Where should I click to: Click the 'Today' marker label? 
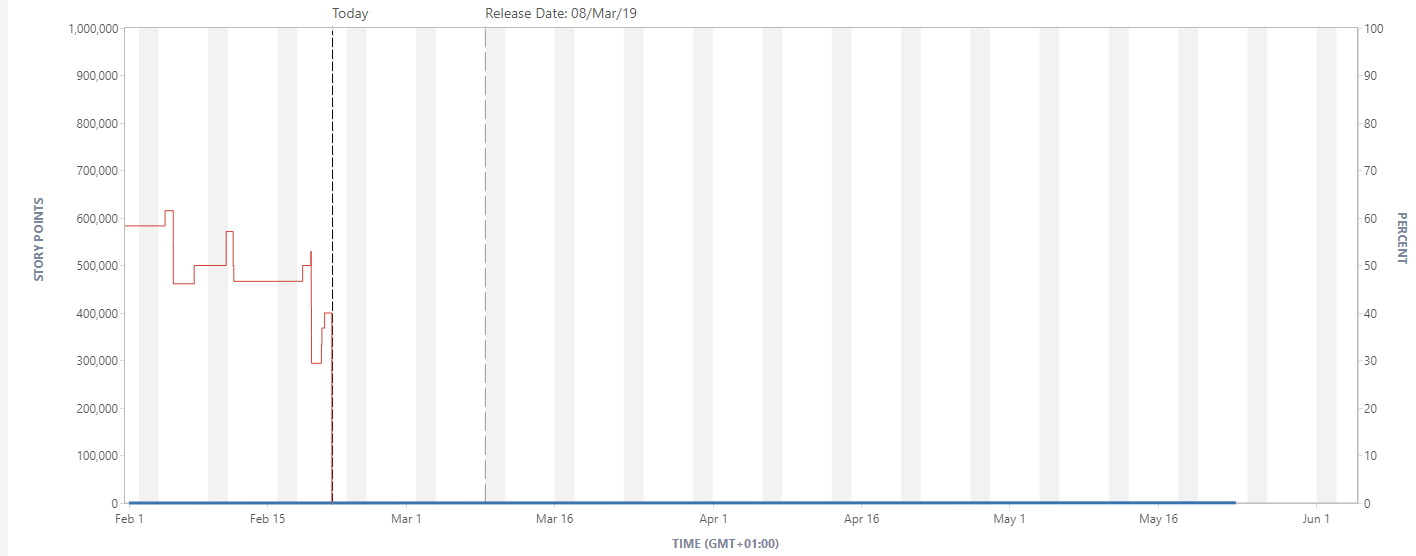tap(350, 14)
